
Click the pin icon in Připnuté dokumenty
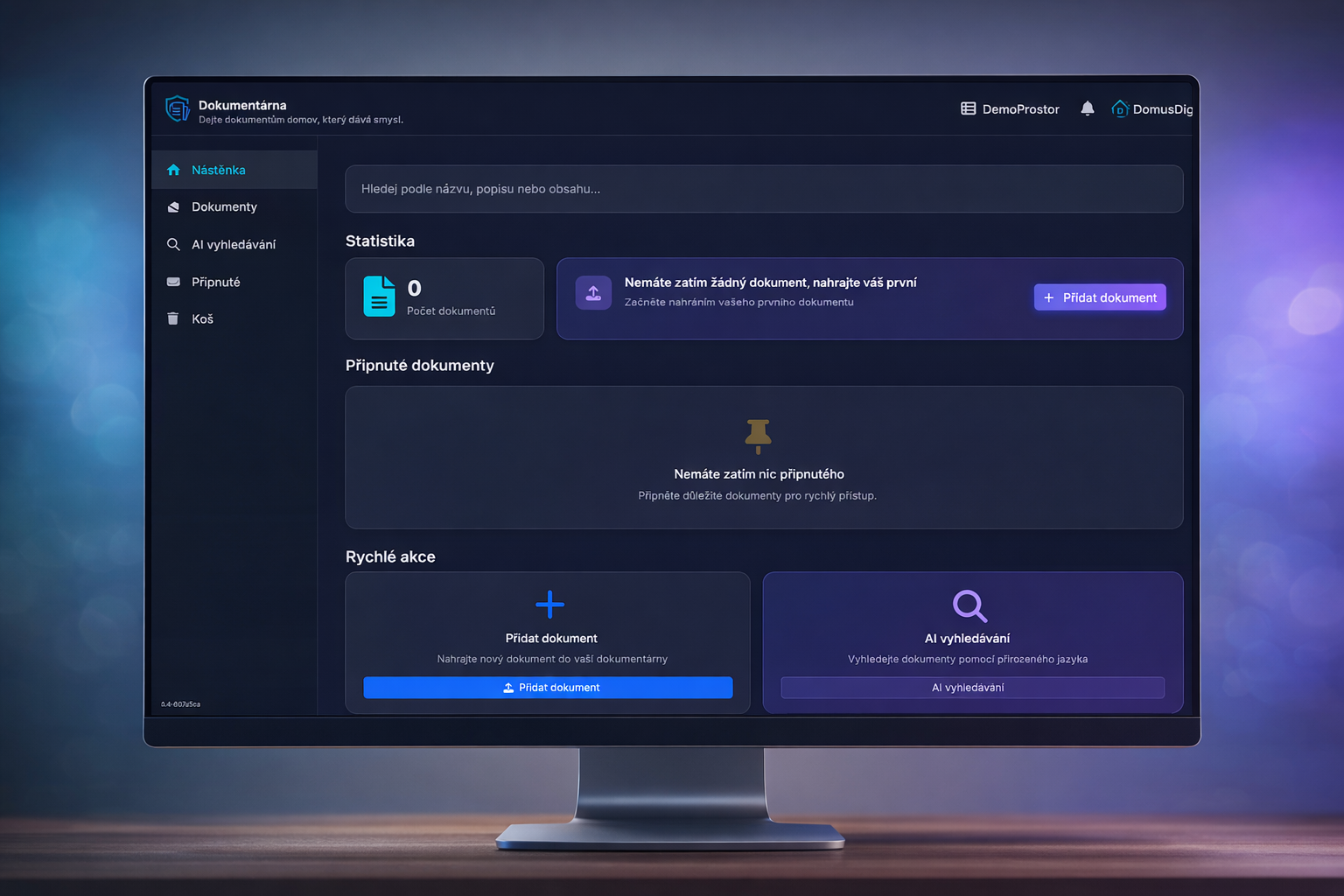coord(758,436)
